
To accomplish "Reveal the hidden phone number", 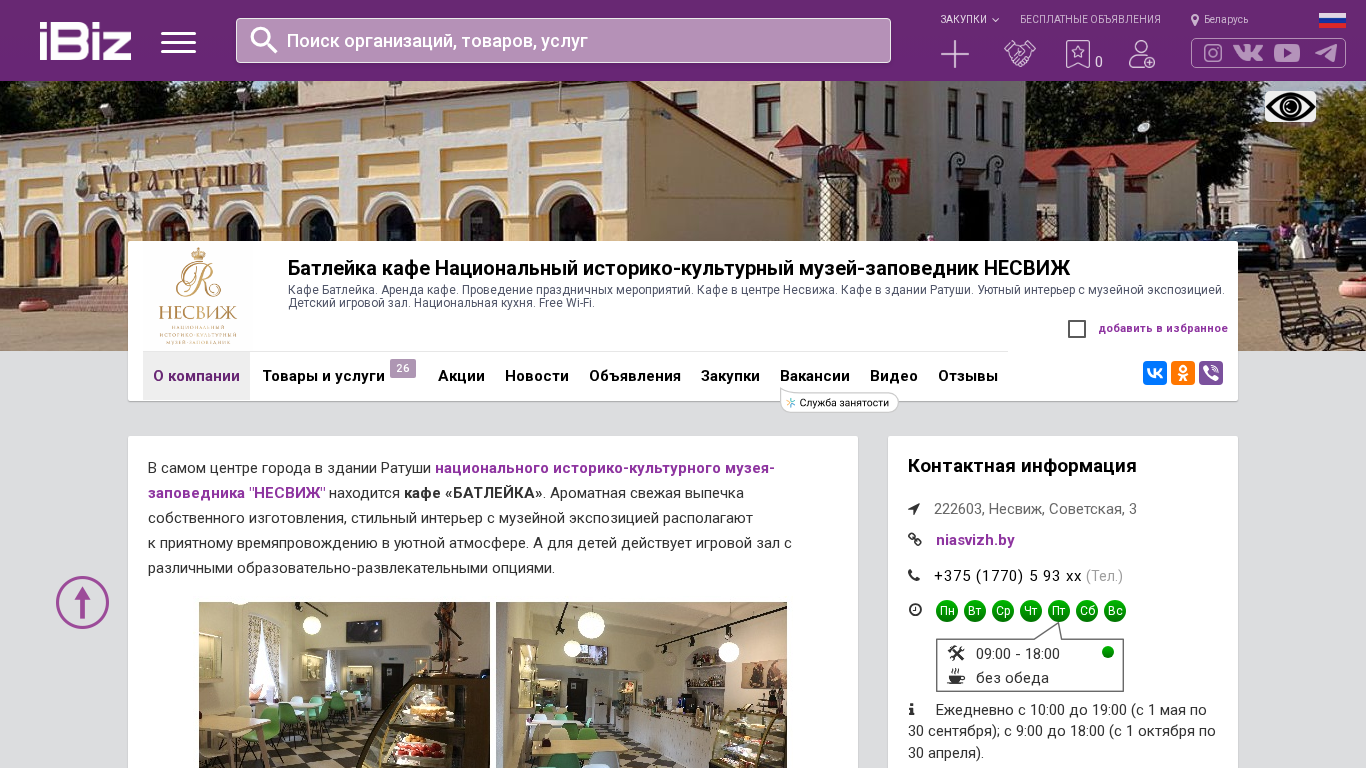I will point(1008,576).
